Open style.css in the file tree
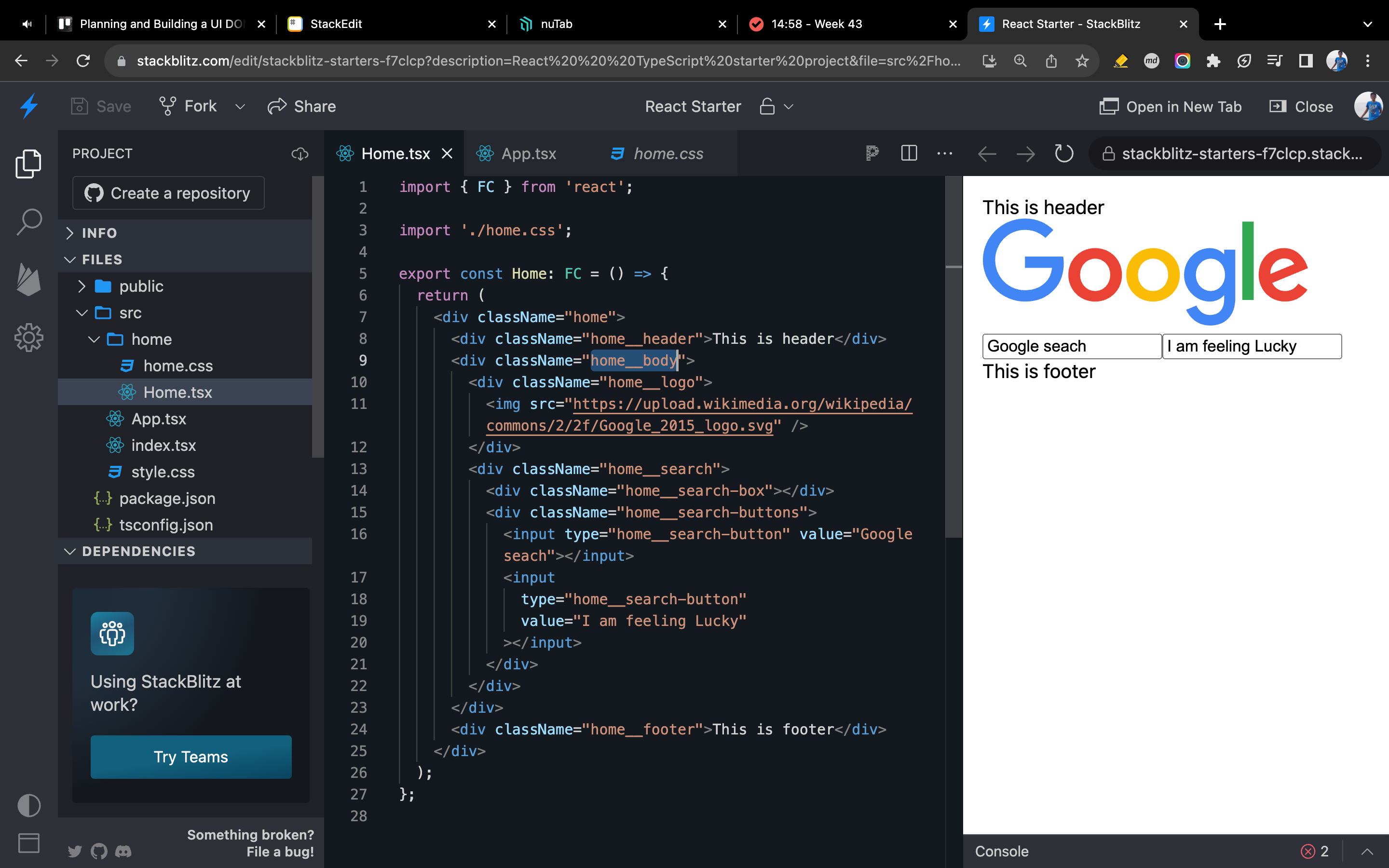Viewport: 1389px width, 868px height. click(x=185, y=472)
